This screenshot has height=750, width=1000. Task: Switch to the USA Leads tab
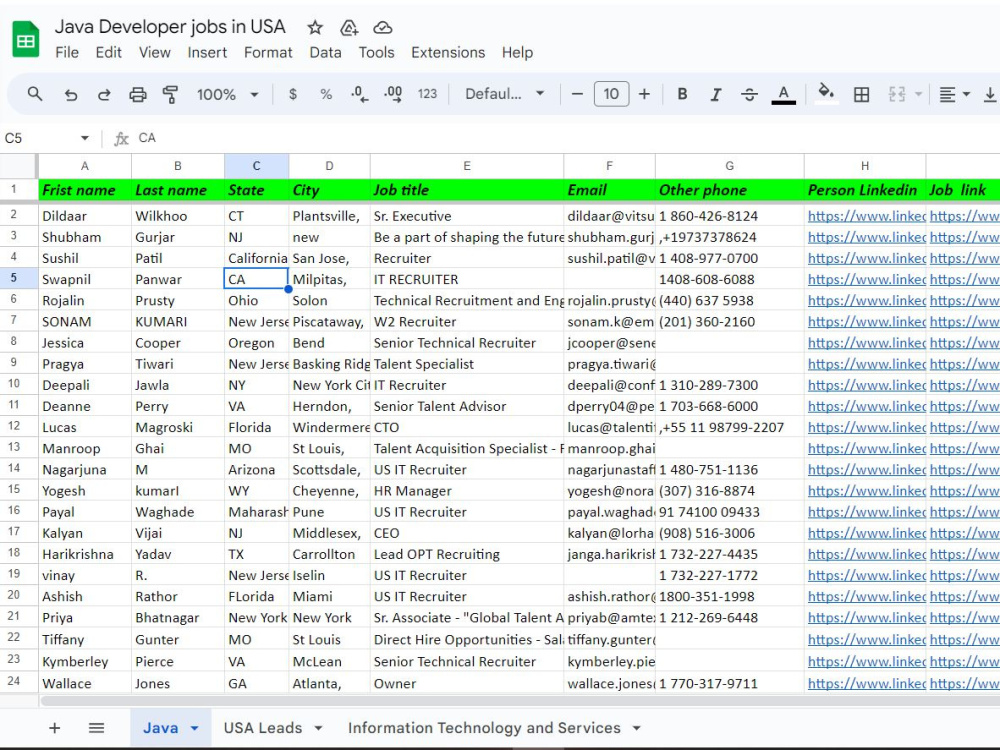tap(263, 728)
